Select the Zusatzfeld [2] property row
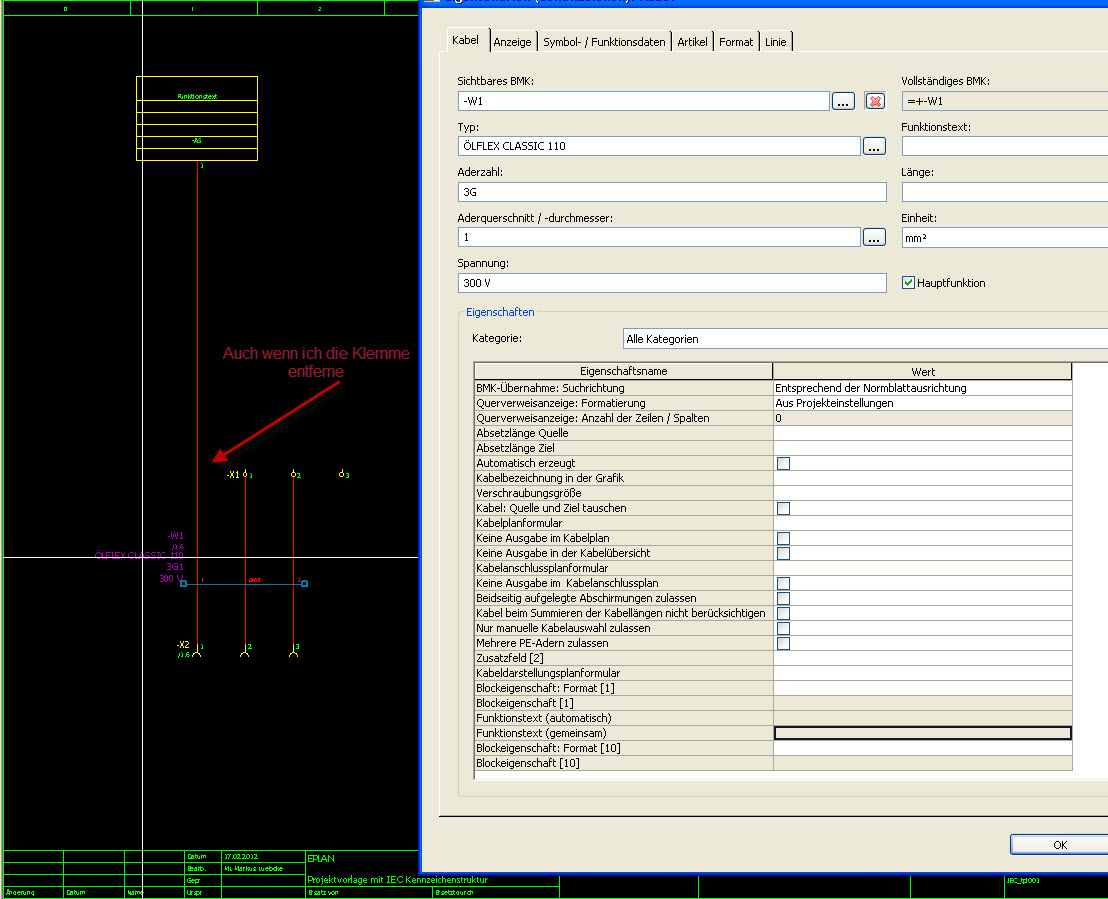This screenshot has width=1108, height=899. [773, 659]
